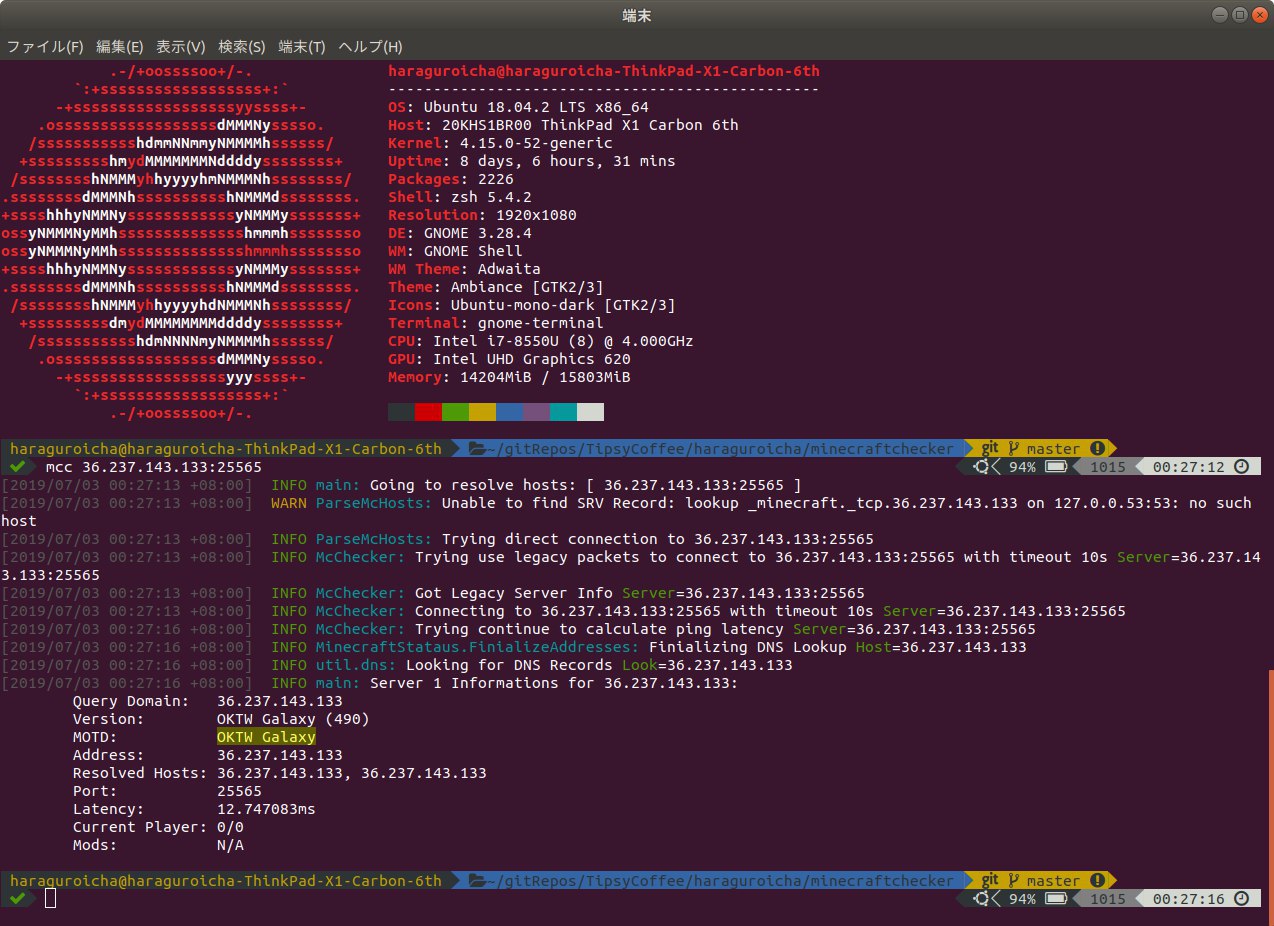Click the terminal's vertical scrollbar handle

click(1270, 796)
